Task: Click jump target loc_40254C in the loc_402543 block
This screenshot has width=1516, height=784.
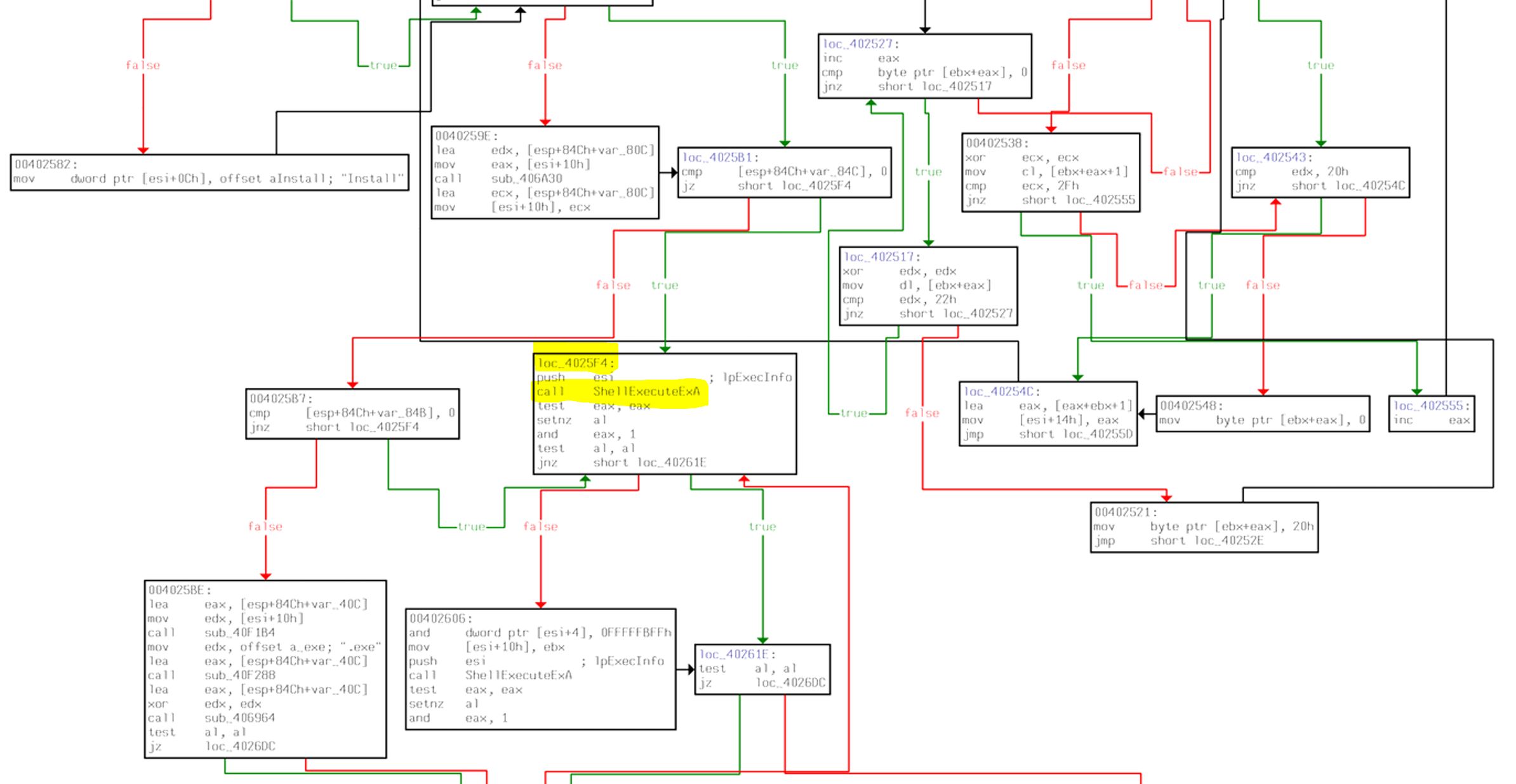Action: click(x=1371, y=185)
